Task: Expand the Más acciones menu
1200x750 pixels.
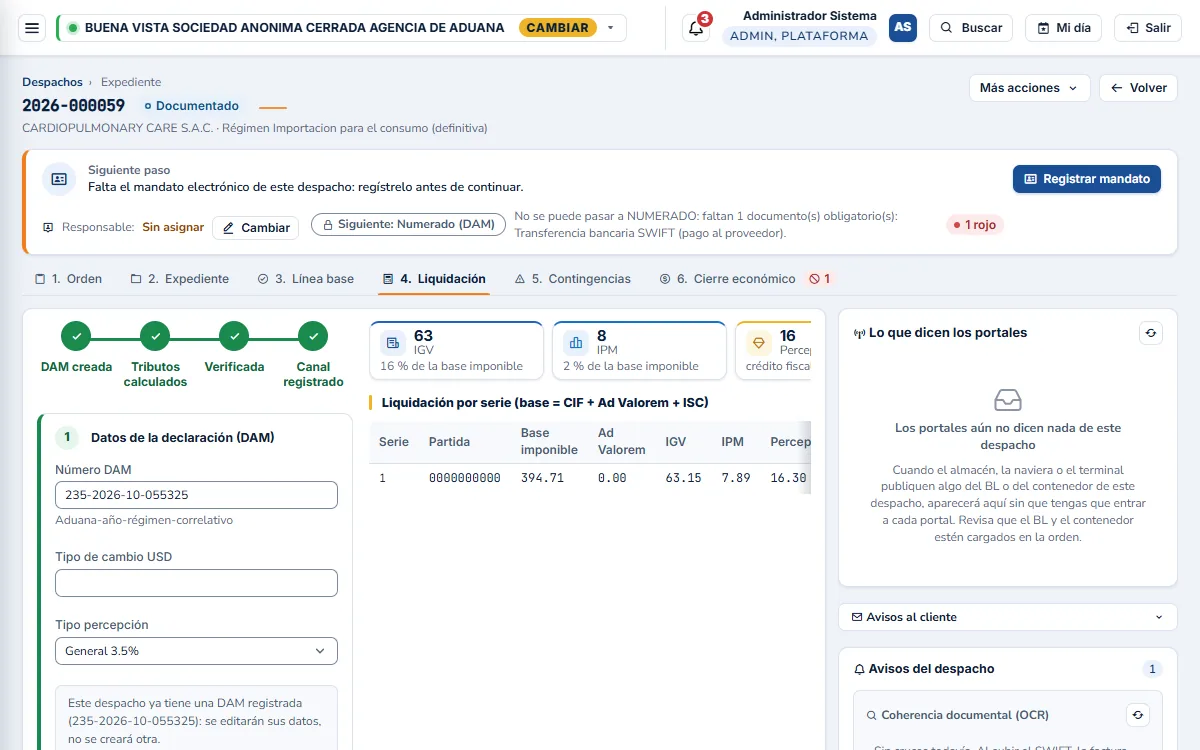Action: tap(1029, 88)
